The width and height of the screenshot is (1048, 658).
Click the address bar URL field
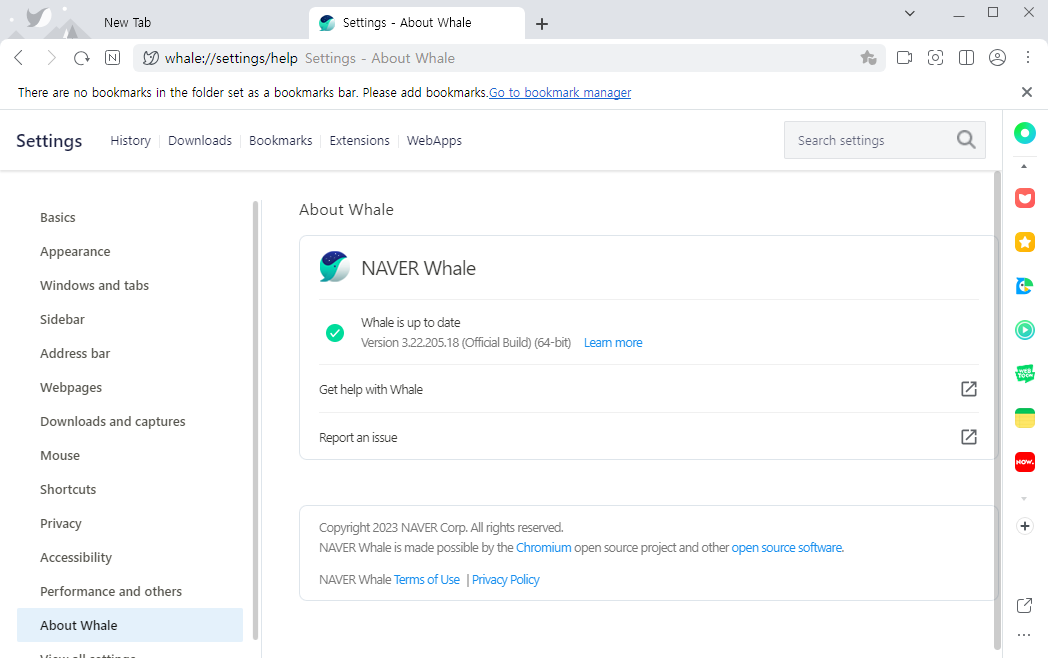tap(508, 58)
